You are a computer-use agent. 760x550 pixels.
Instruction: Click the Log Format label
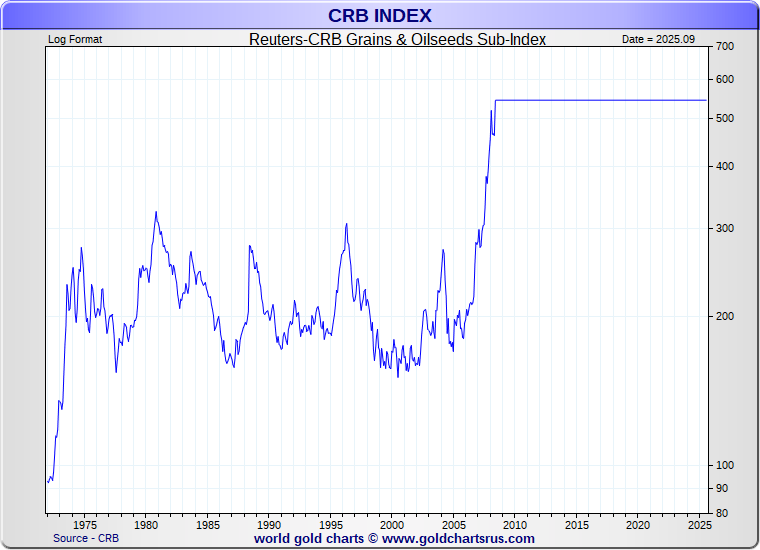pyautogui.click(x=75, y=39)
